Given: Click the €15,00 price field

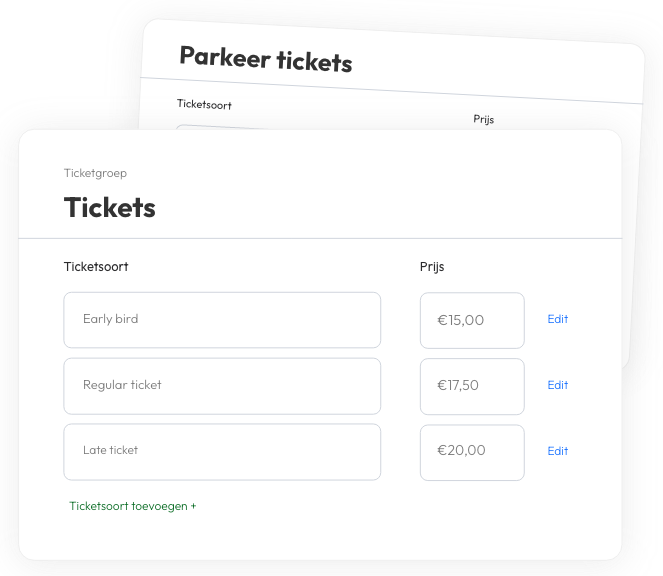Looking at the screenshot, I should click(471, 321).
